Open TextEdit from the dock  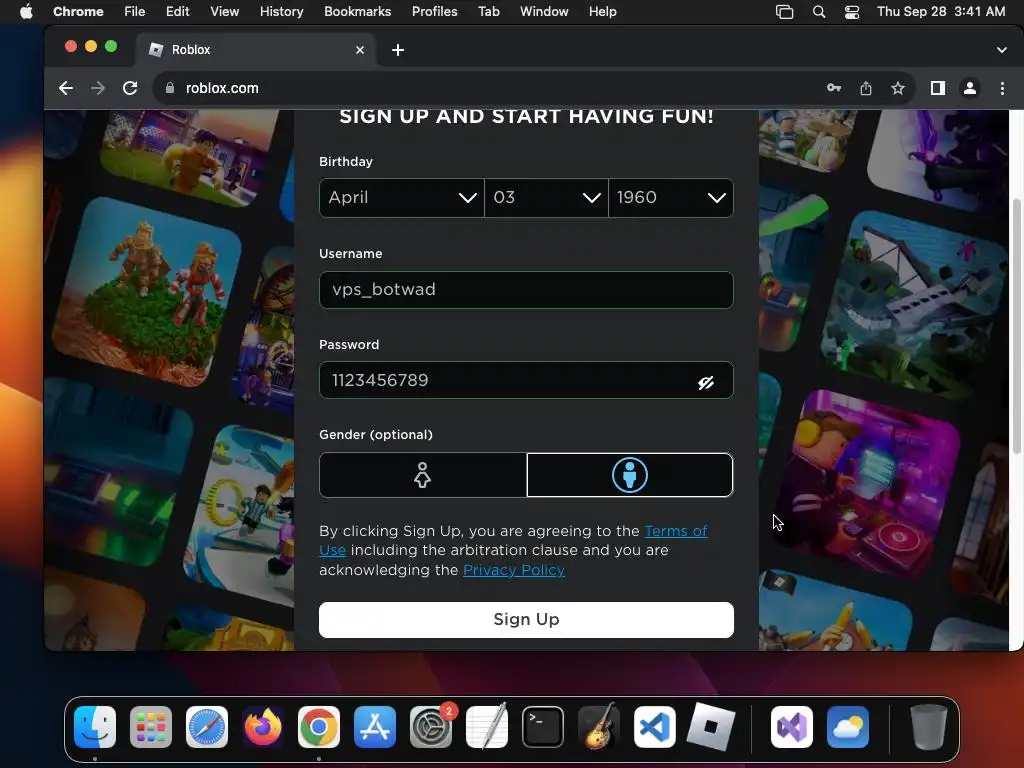click(x=487, y=727)
